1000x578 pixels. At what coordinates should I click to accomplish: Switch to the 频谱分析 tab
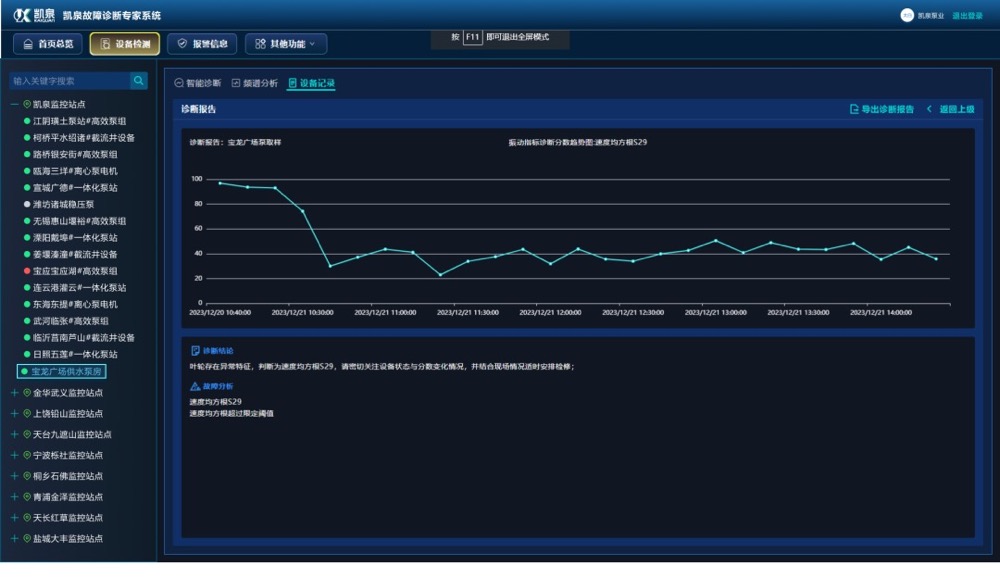pyautogui.click(x=254, y=83)
